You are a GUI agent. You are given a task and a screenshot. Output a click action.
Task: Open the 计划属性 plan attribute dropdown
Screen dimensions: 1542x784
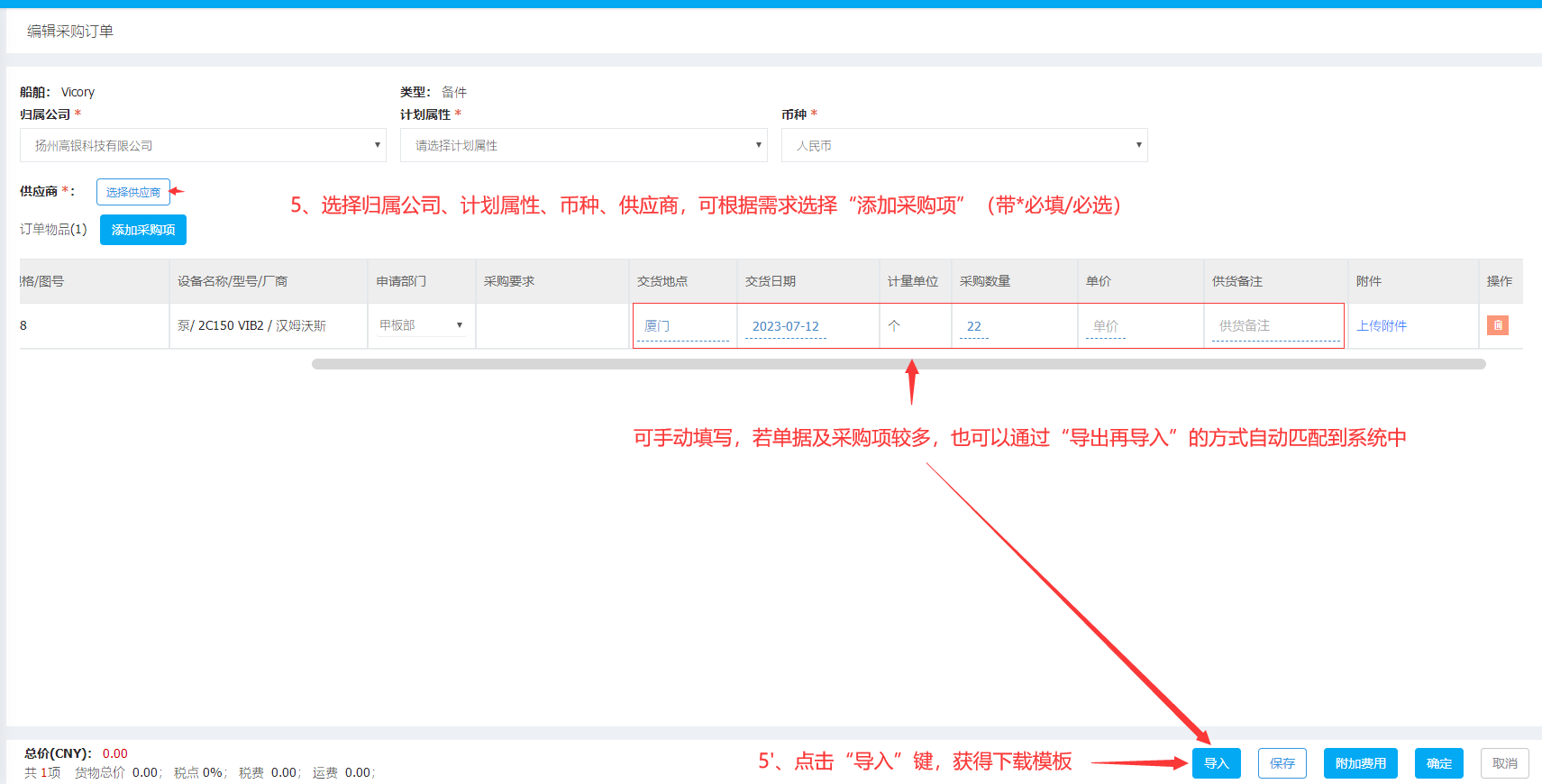coord(584,145)
